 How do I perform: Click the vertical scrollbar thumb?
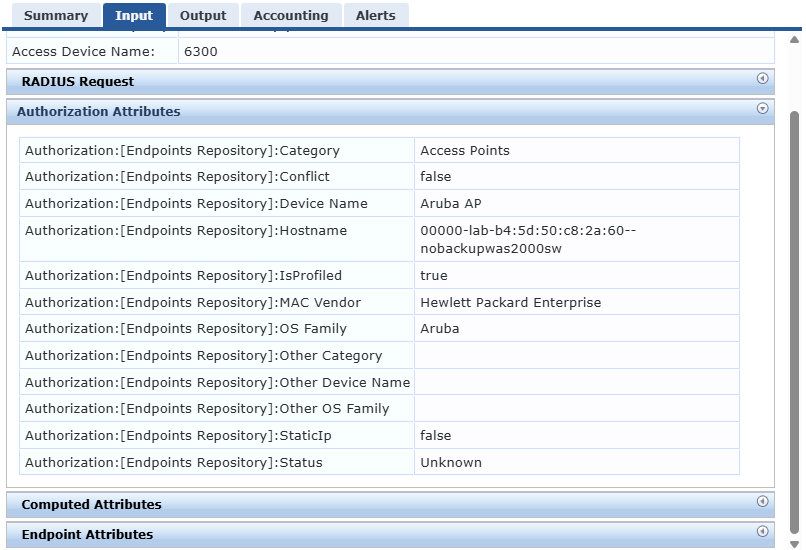pyautogui.click(x=795, y=323)
